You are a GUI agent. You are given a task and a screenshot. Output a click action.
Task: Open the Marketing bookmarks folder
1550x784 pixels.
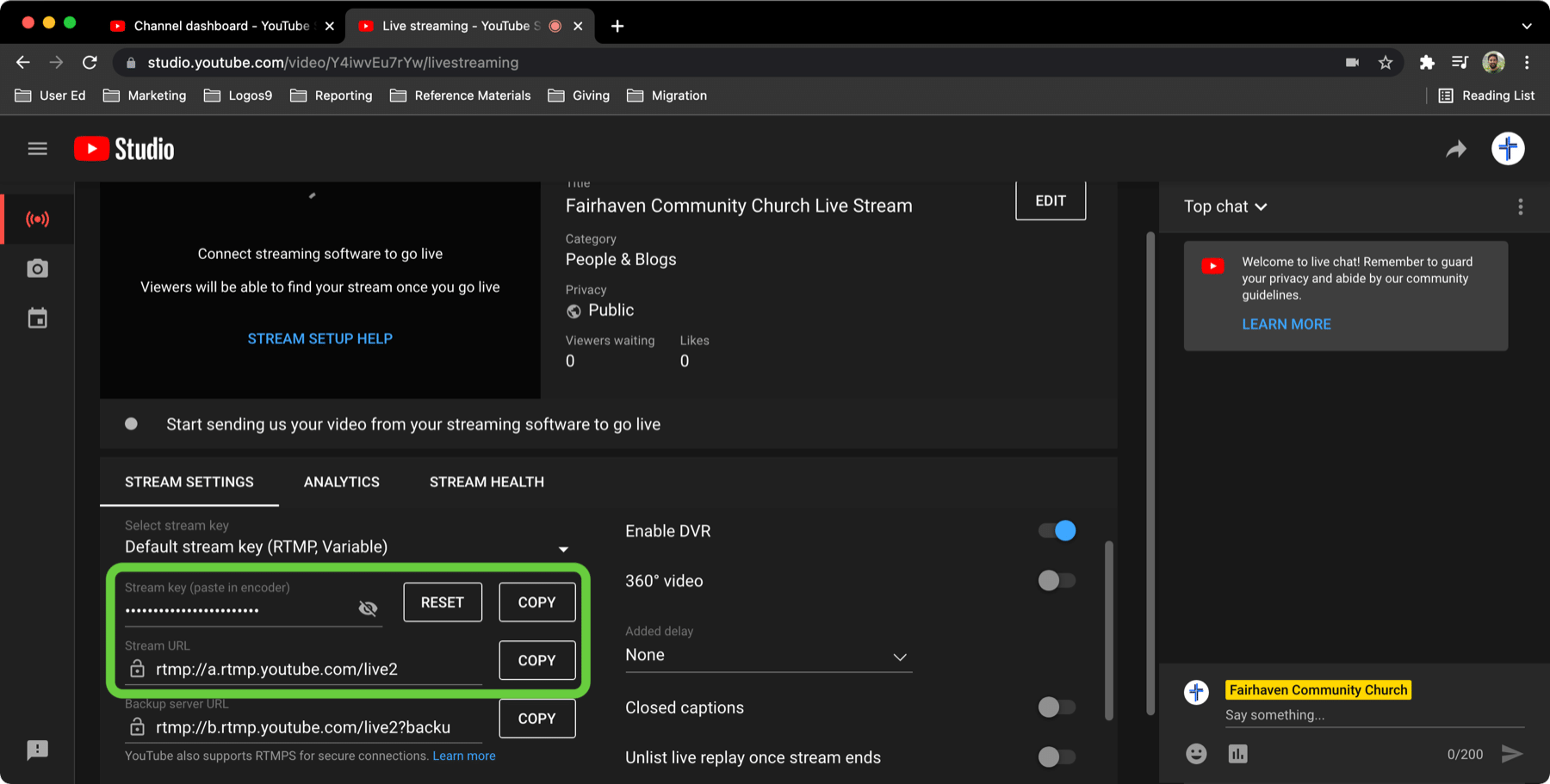(145, 96)
